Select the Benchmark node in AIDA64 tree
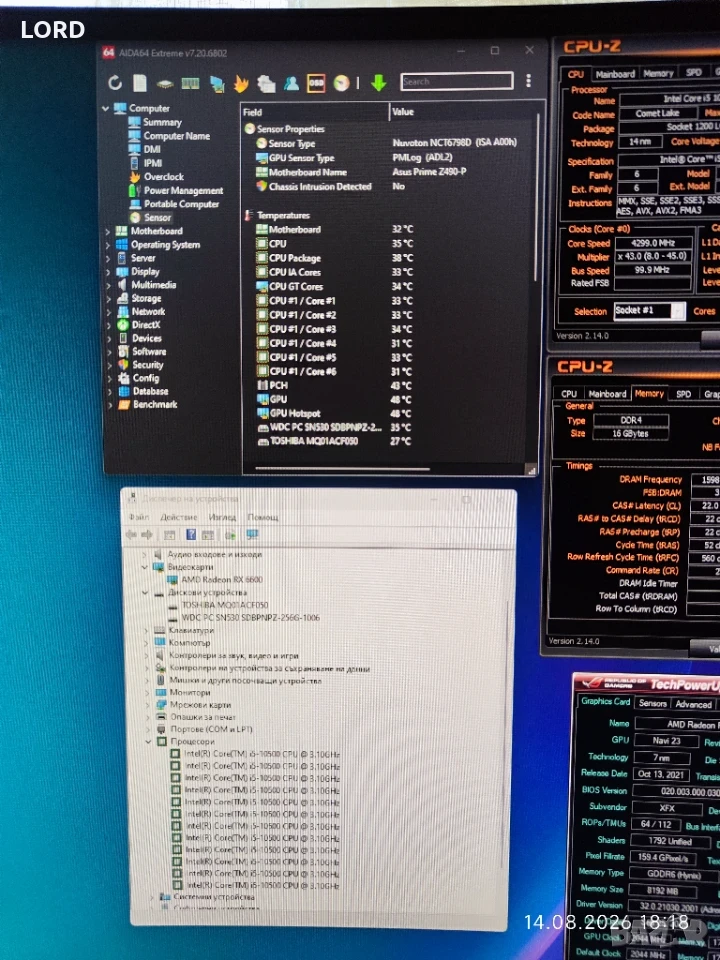Screen dimensions: 720x960 [x=156, y=405]
